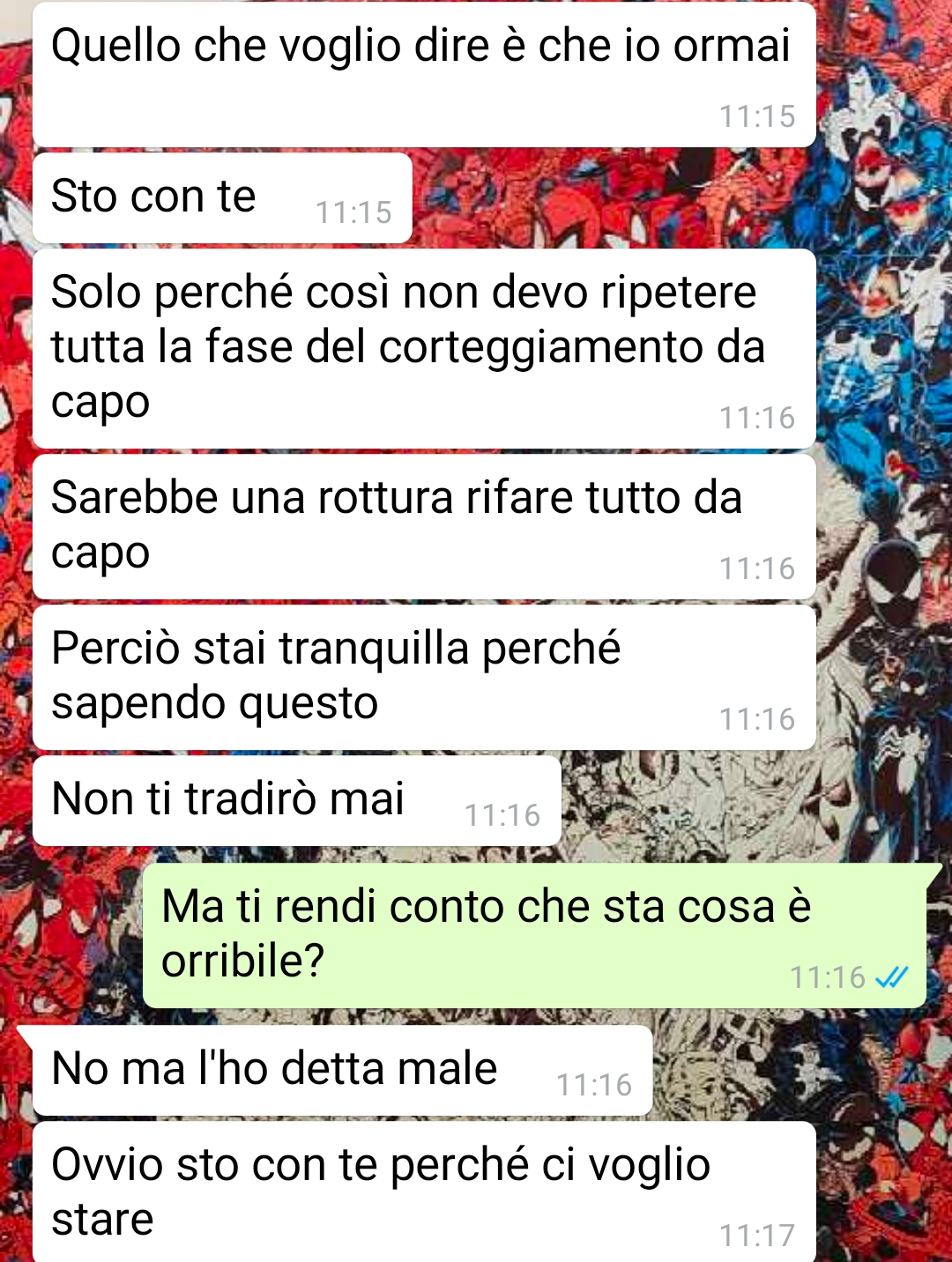Viewport: 952px width, 1262px height.
Task: Tap the 'Ovvio sto con te' message
Action: (424, 1191)
